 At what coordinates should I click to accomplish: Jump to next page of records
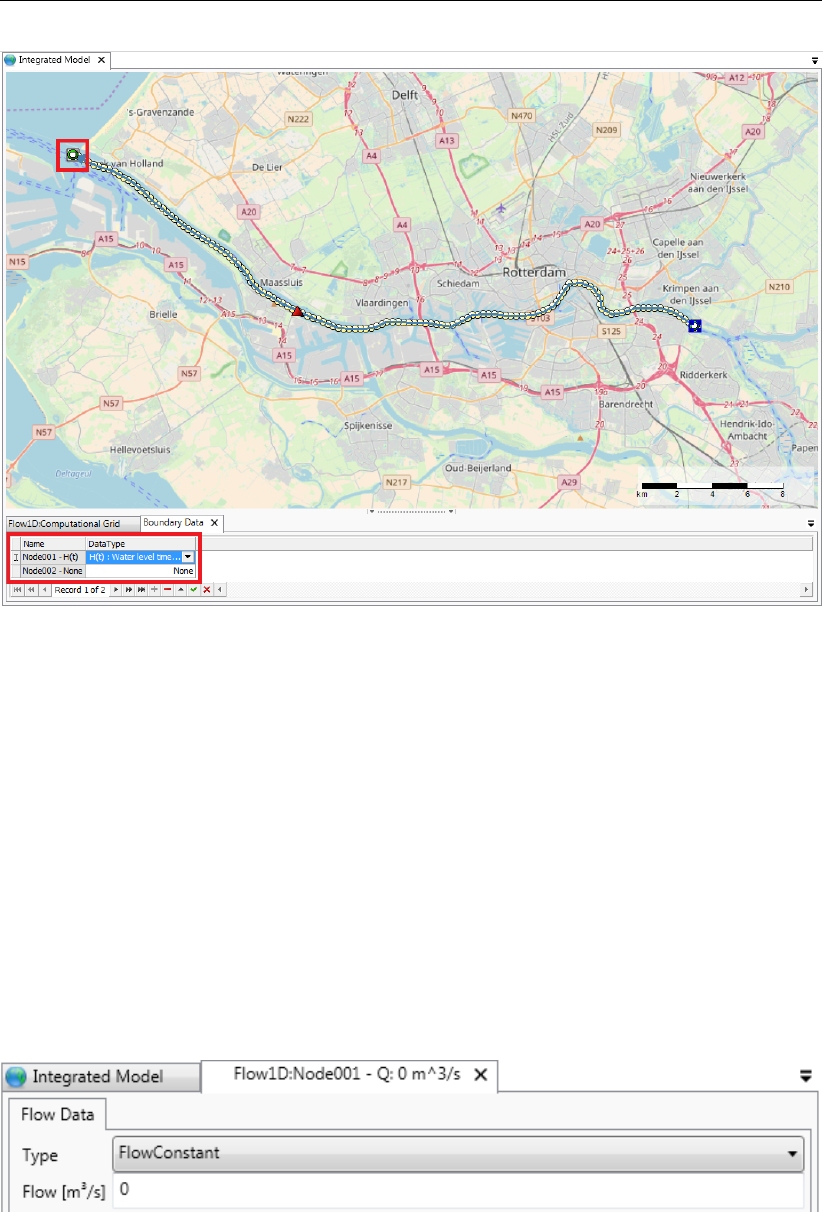(129, 590)
